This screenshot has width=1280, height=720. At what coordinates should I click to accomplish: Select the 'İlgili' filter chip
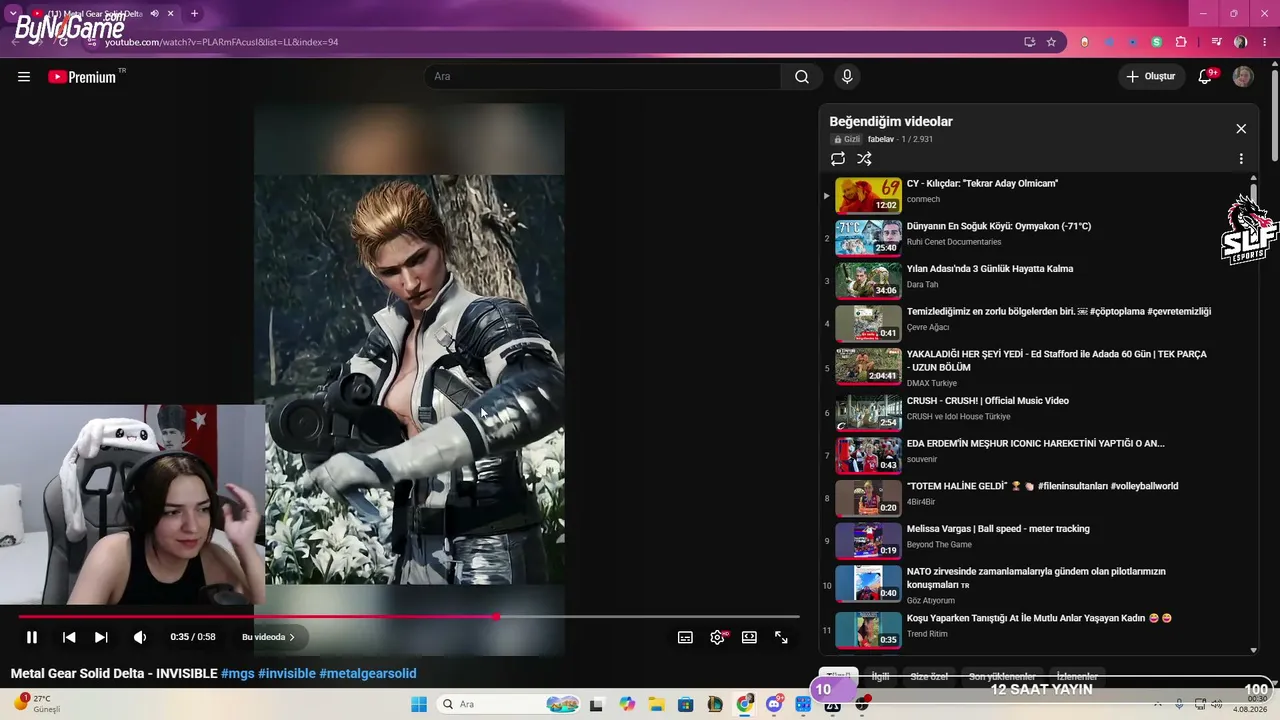coord(880,677)
